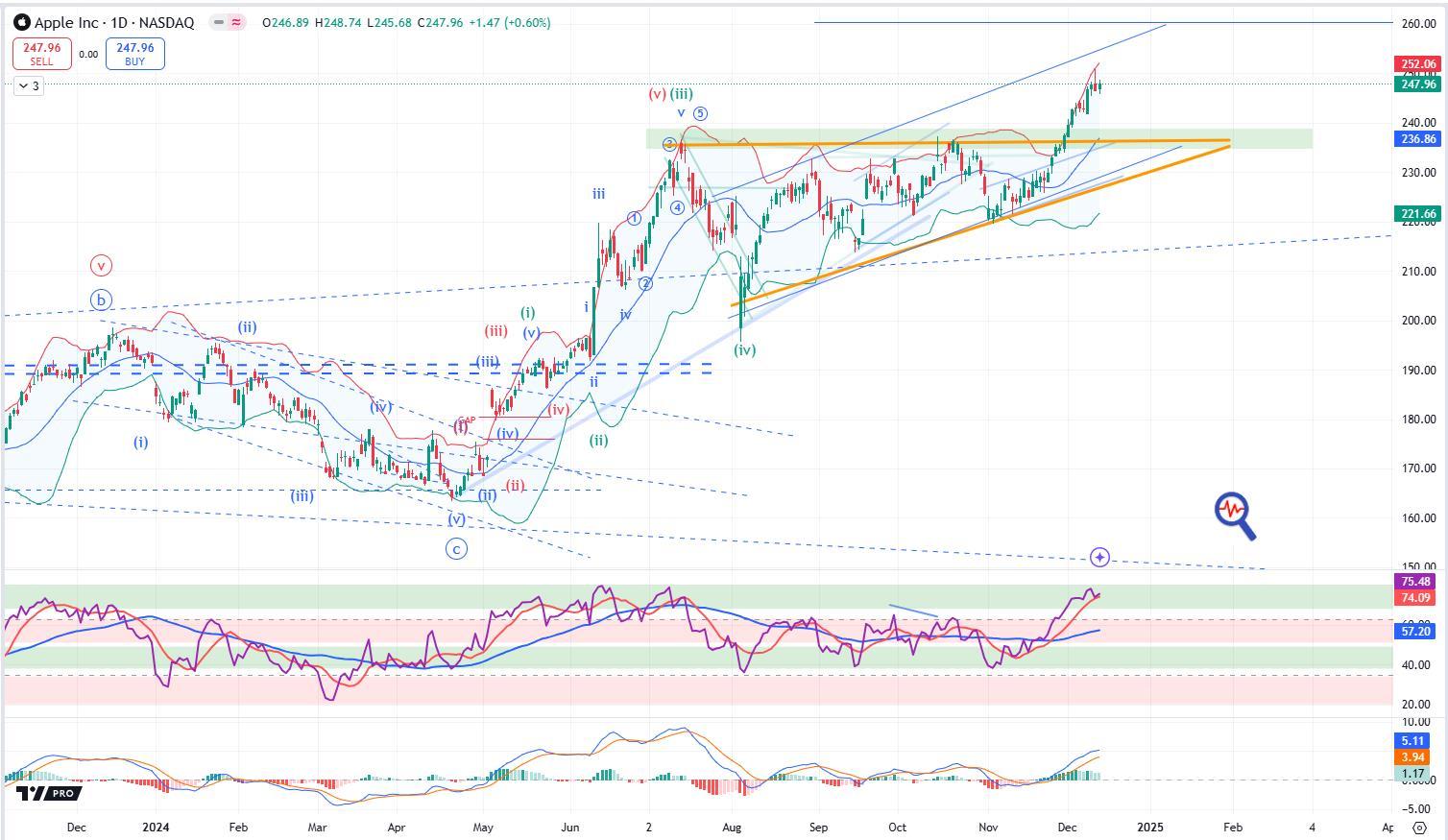This screenshot has height=840, width=1448.
Task: Click the Aug label on time axis
Action: 732,827
